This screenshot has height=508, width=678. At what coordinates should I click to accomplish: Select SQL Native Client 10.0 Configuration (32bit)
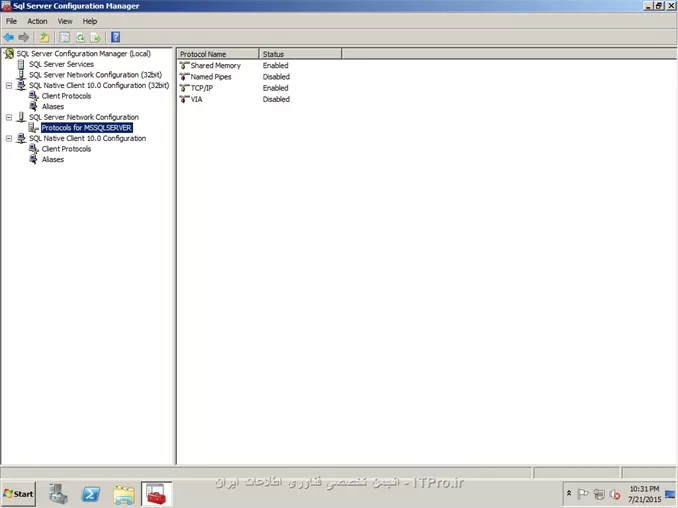tap(99, 86)
